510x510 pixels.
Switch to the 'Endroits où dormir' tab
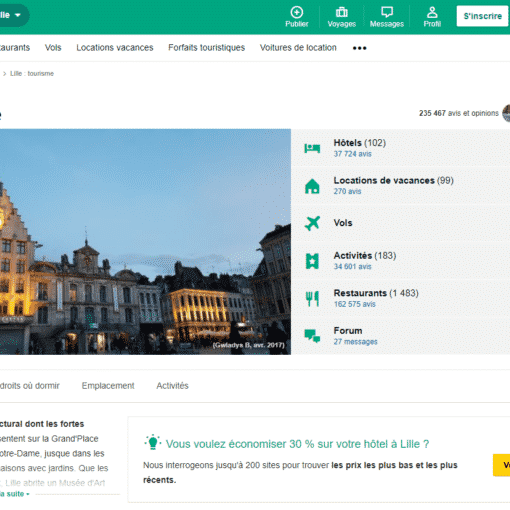click(x=29, y=386)
